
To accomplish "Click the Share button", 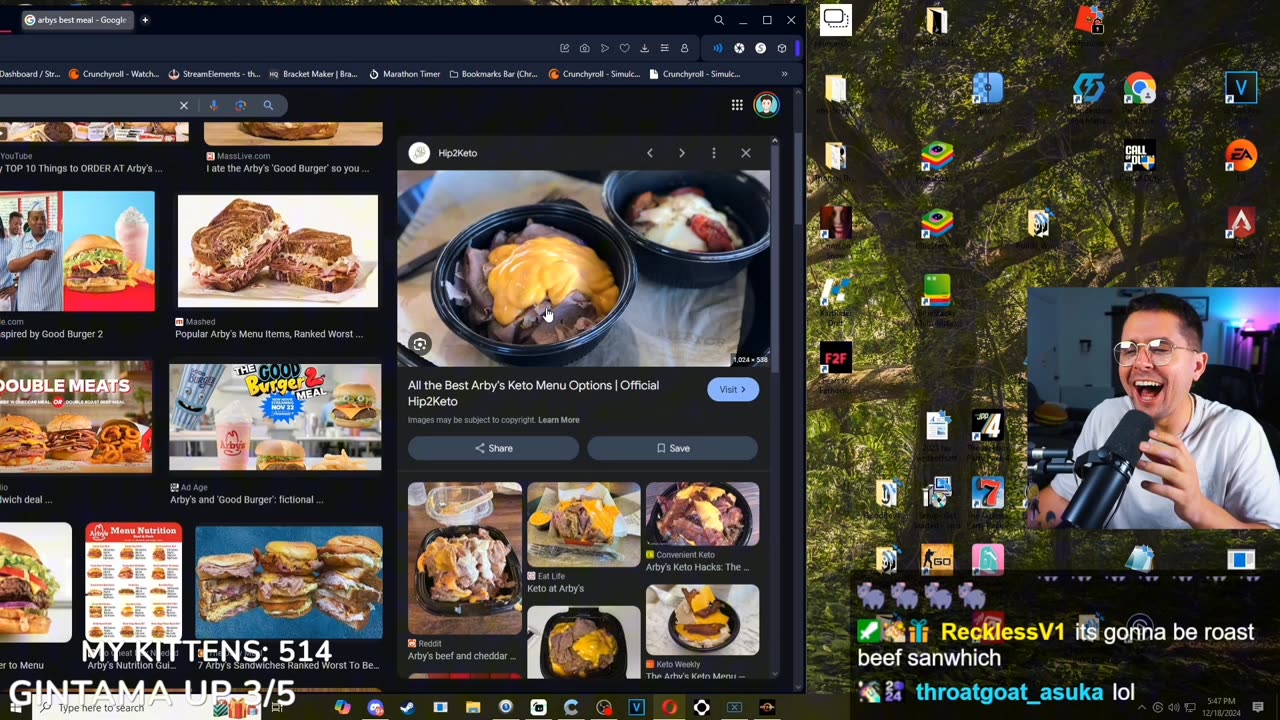I will (493, 448).
